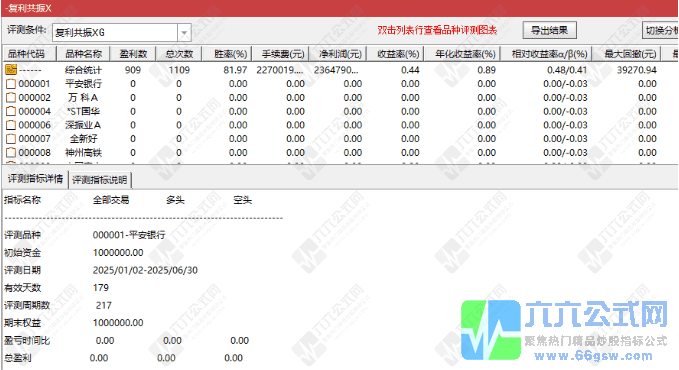
Task: Click the 1109 total count value
Action: tap(179, 70)
